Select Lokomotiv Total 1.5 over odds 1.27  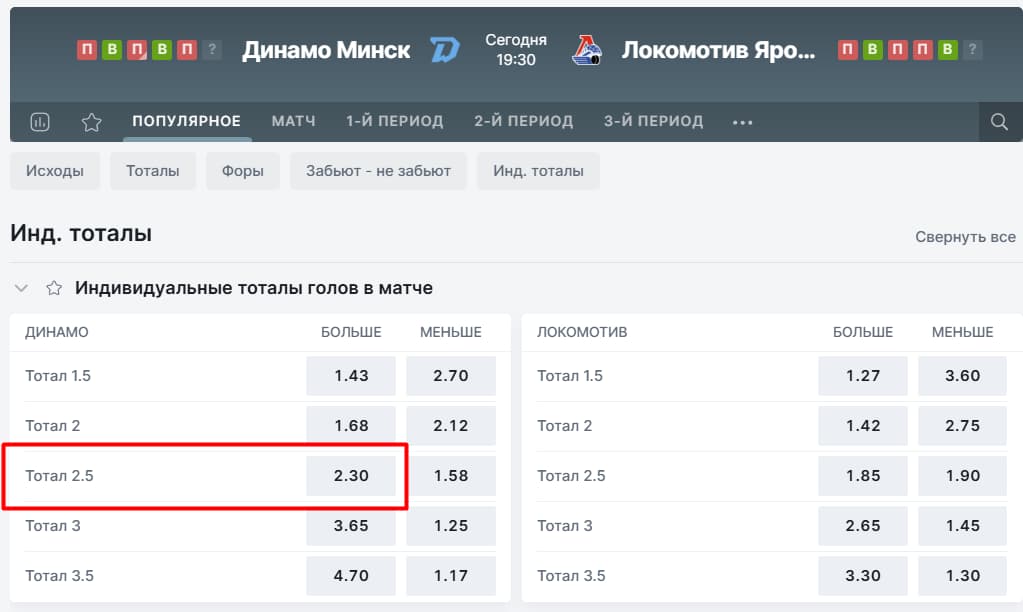(x=863, y=376)
